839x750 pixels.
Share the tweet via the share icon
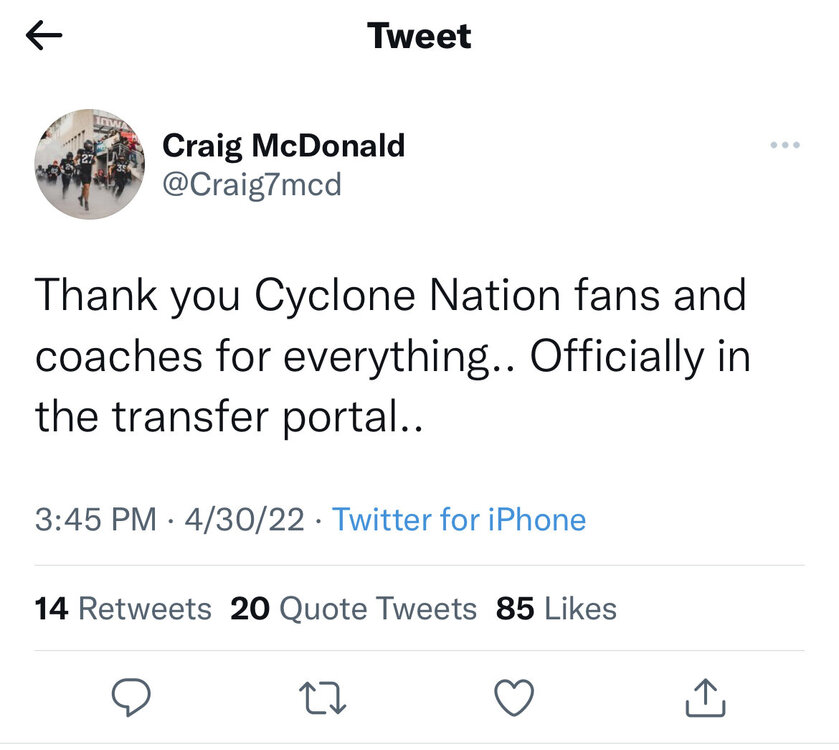point(703,697)
